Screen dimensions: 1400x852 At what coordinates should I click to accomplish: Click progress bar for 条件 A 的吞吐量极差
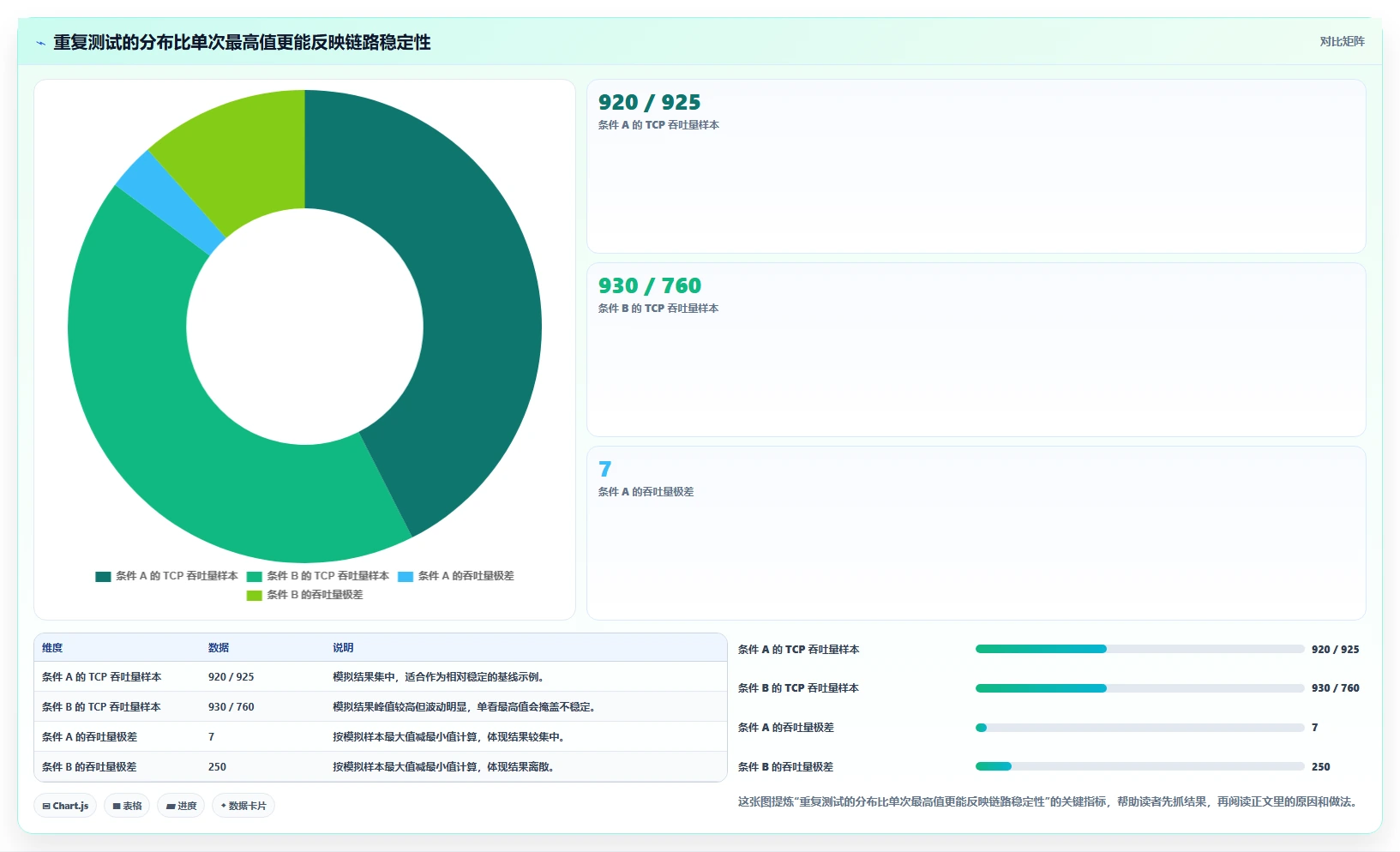[1139, 728]
